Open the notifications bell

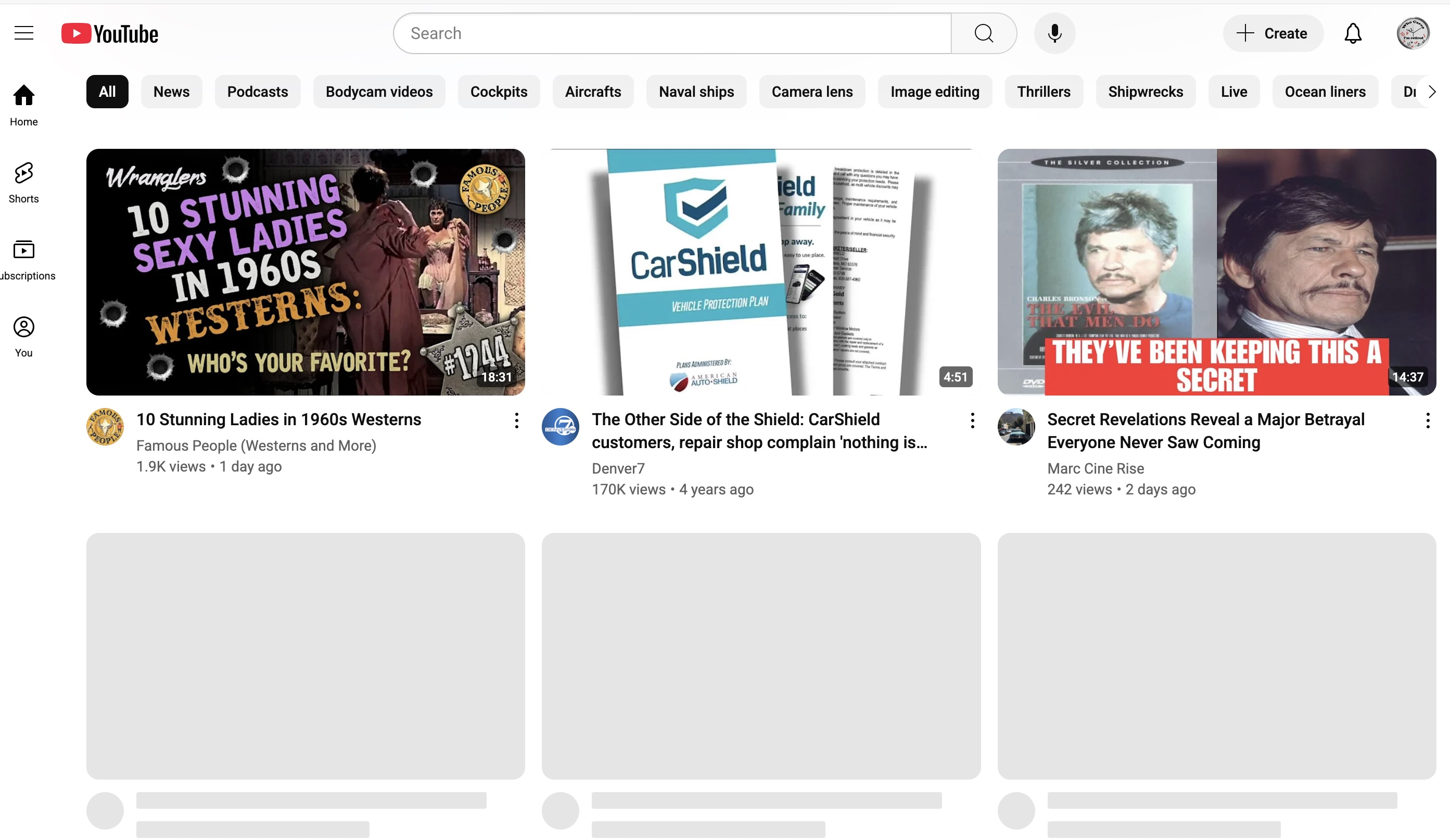coord(1352,33)
